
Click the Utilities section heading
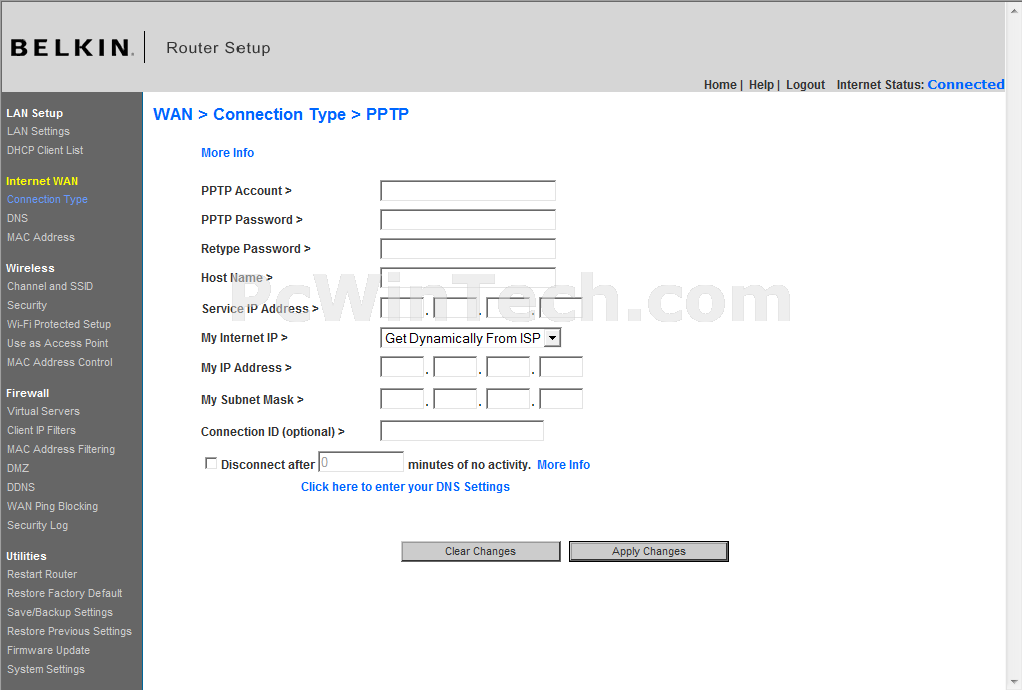pyautogui.click(x=26, y=556)
